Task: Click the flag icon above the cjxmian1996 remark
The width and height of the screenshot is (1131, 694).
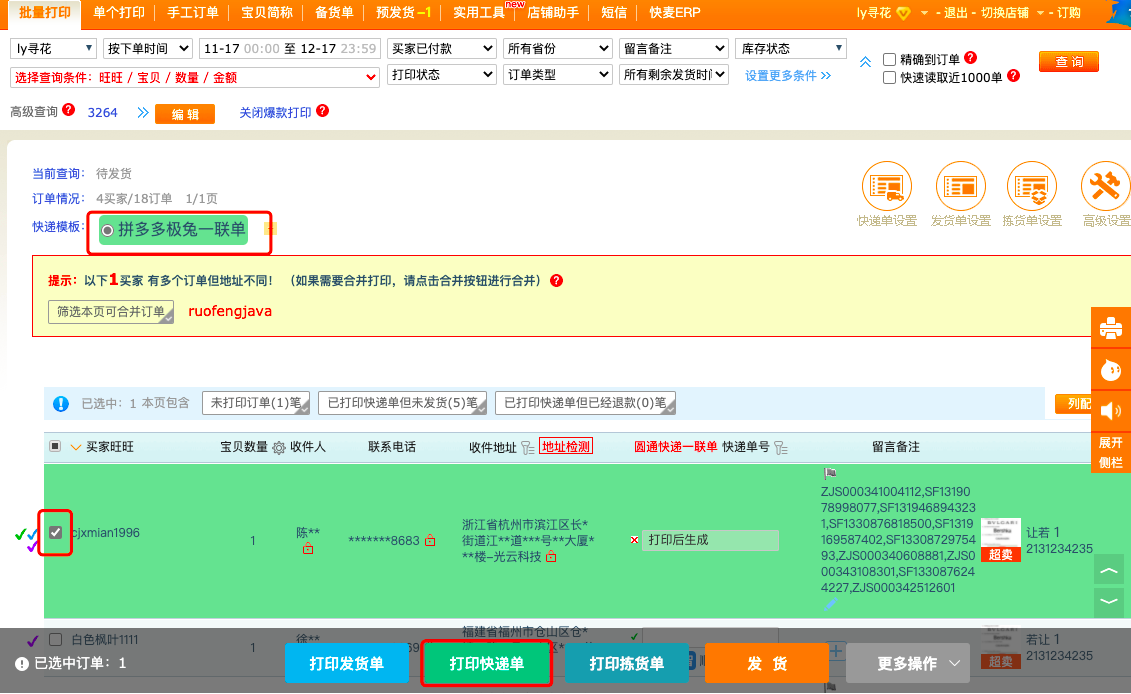Action: (829, 473)
